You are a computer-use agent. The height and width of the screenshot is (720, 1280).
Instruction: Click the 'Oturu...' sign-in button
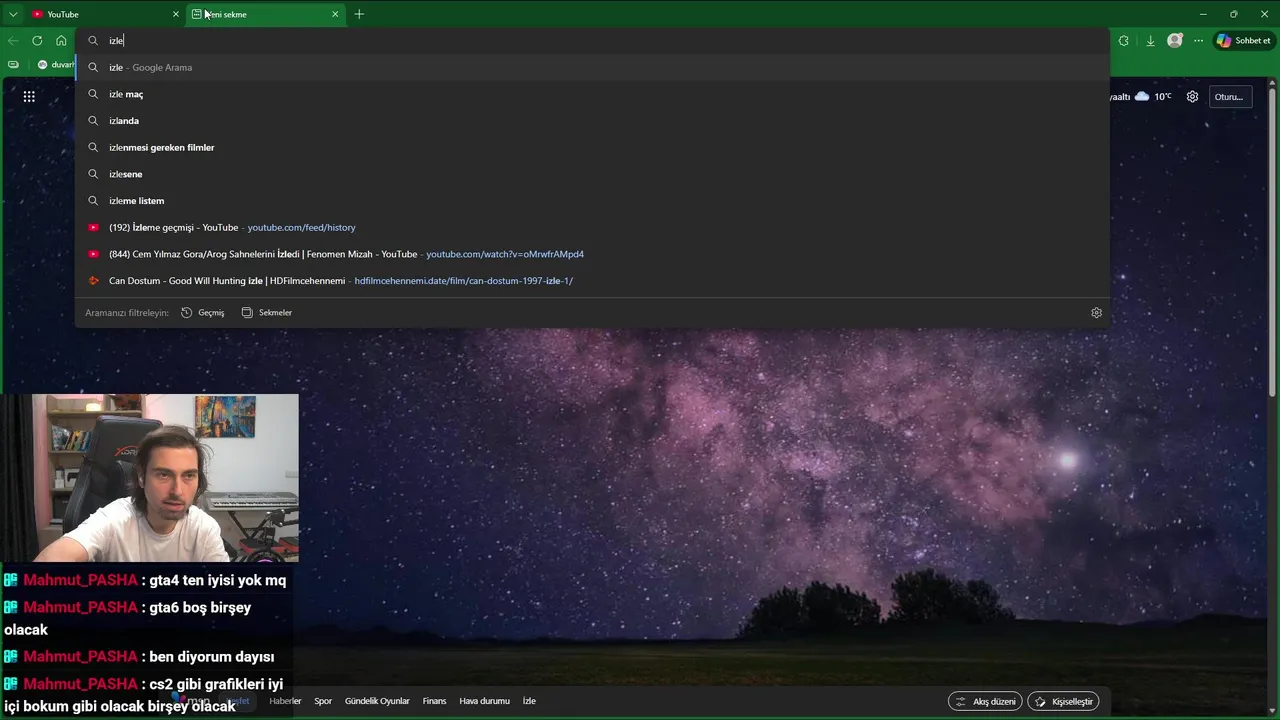[1229, 97]
